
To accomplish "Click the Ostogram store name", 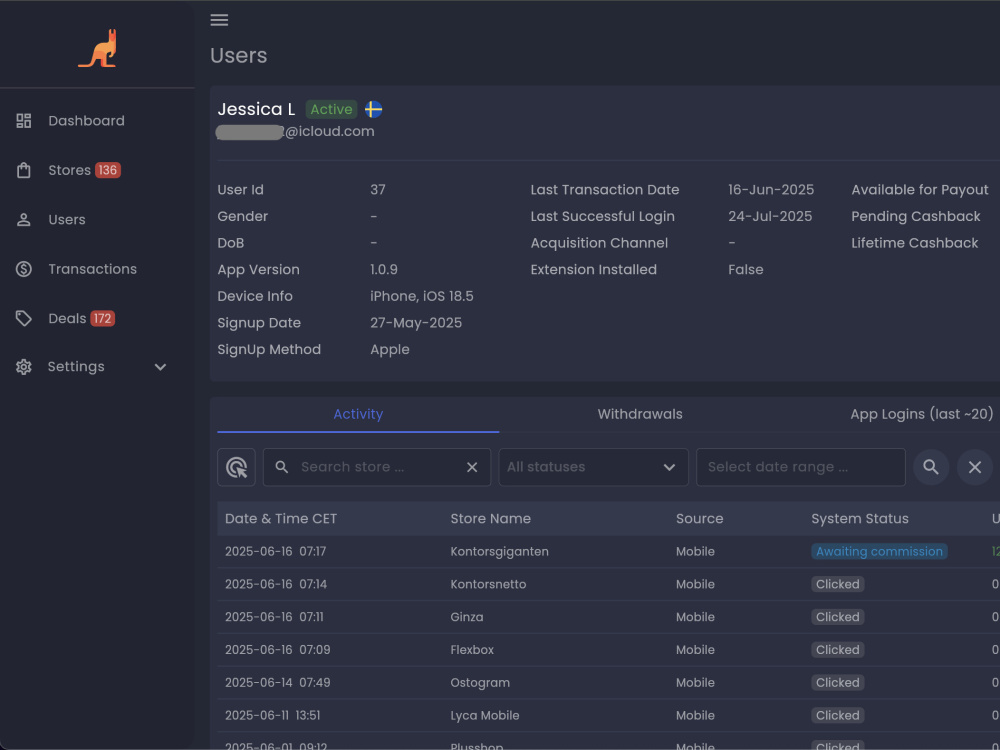I will click(480, 682).
